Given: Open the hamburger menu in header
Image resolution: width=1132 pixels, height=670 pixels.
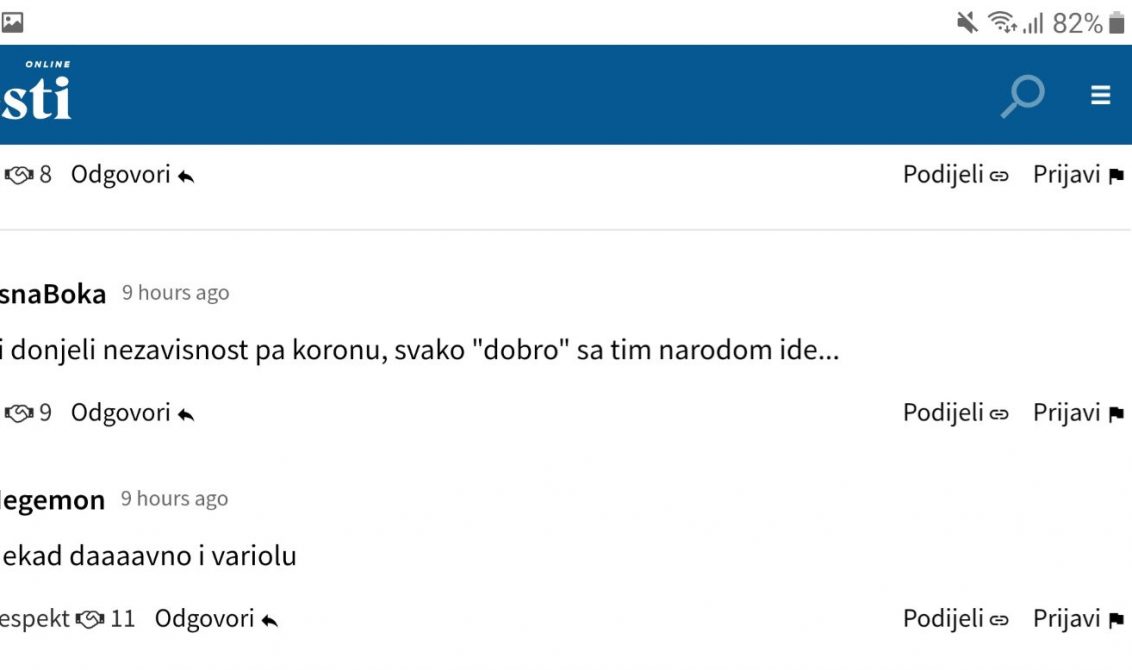Looking at the screenshot, I should 1100,95.
